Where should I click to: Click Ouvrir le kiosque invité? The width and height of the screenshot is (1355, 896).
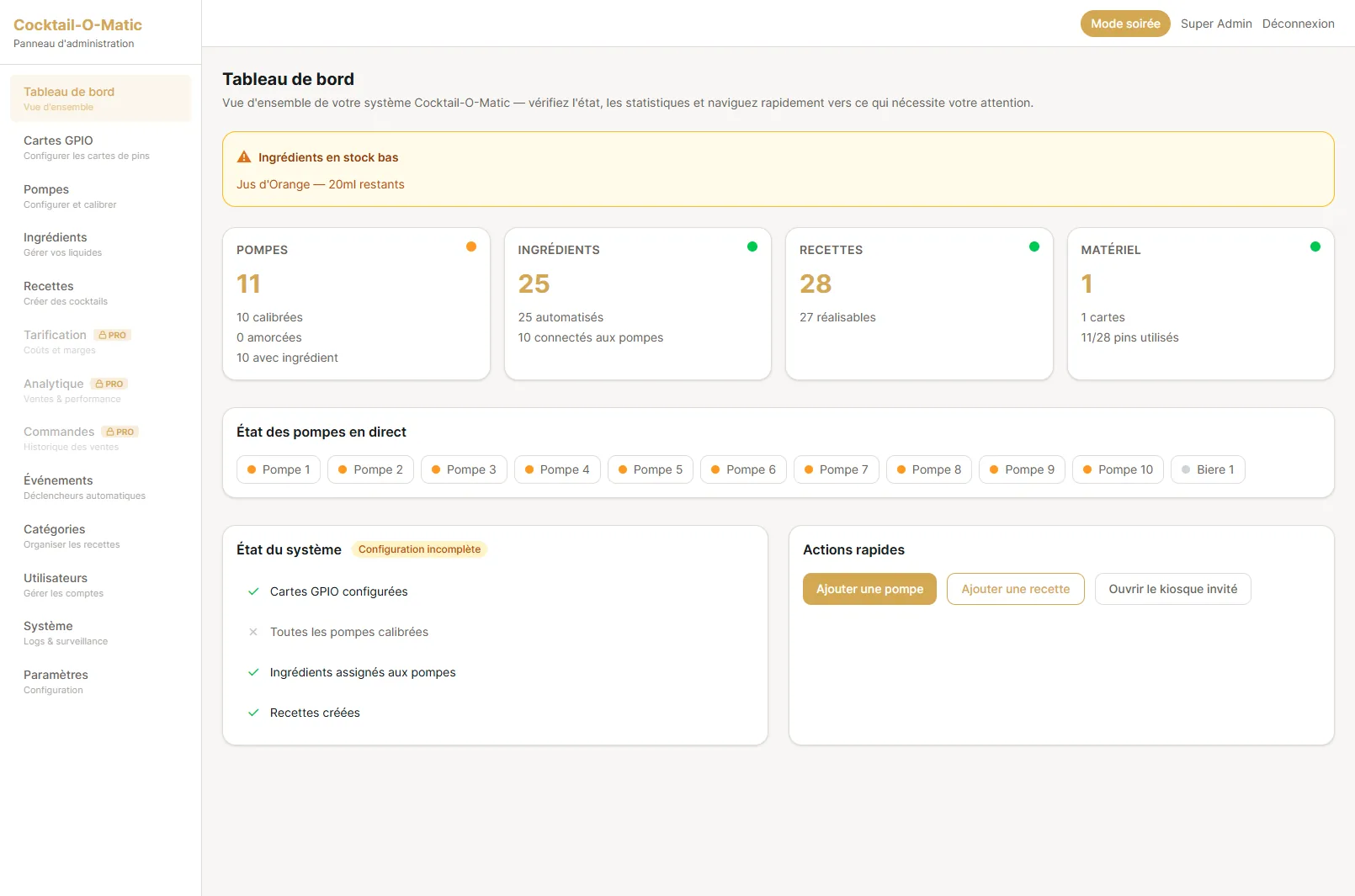coord(1172,589)
